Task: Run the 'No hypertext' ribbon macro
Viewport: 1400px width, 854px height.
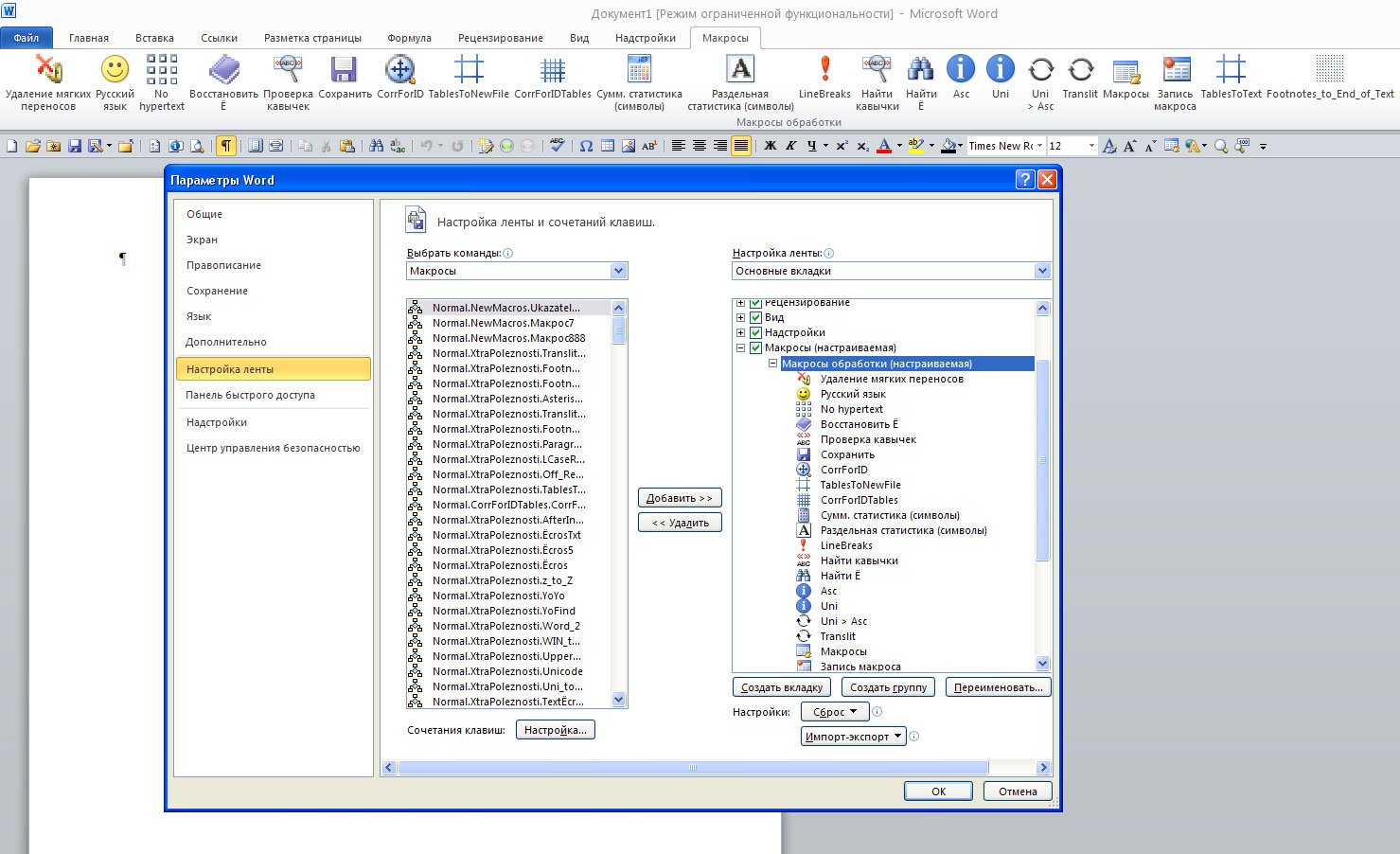Action: pos(162,82)
